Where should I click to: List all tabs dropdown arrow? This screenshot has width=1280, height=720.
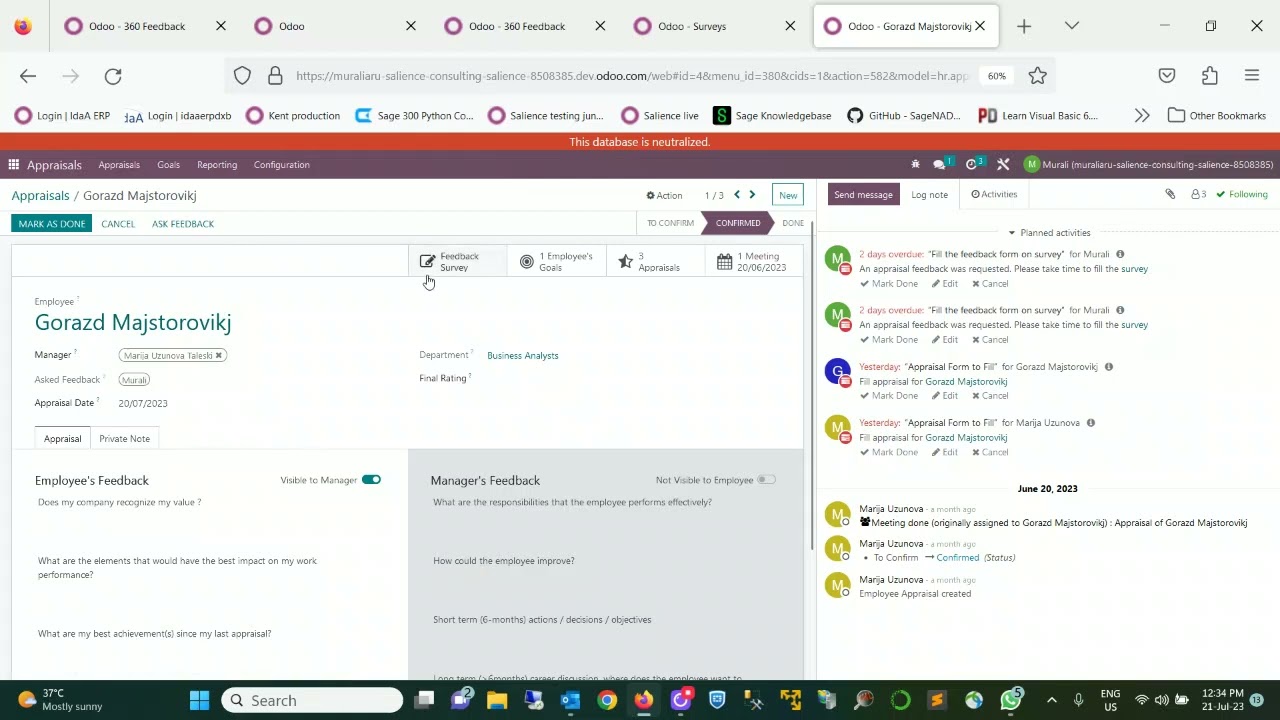[1072, 26]
